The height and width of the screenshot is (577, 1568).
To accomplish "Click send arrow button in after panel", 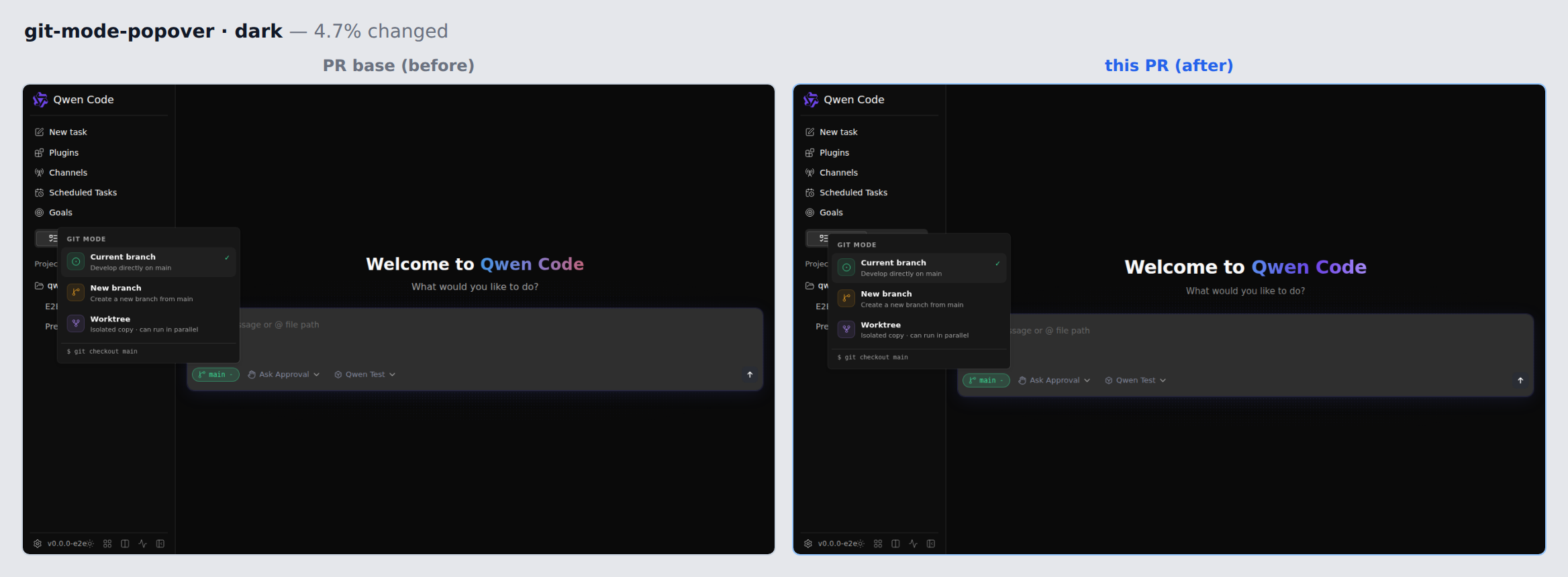I will coord(1520,380).
